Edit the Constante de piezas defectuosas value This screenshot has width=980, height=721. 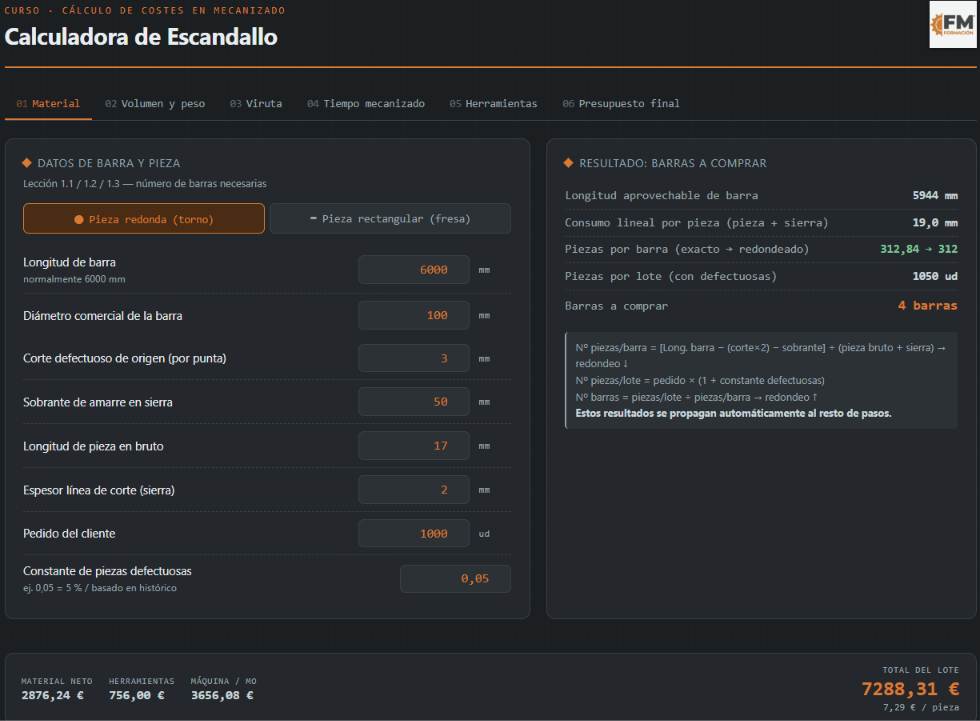tap(456, 579)
